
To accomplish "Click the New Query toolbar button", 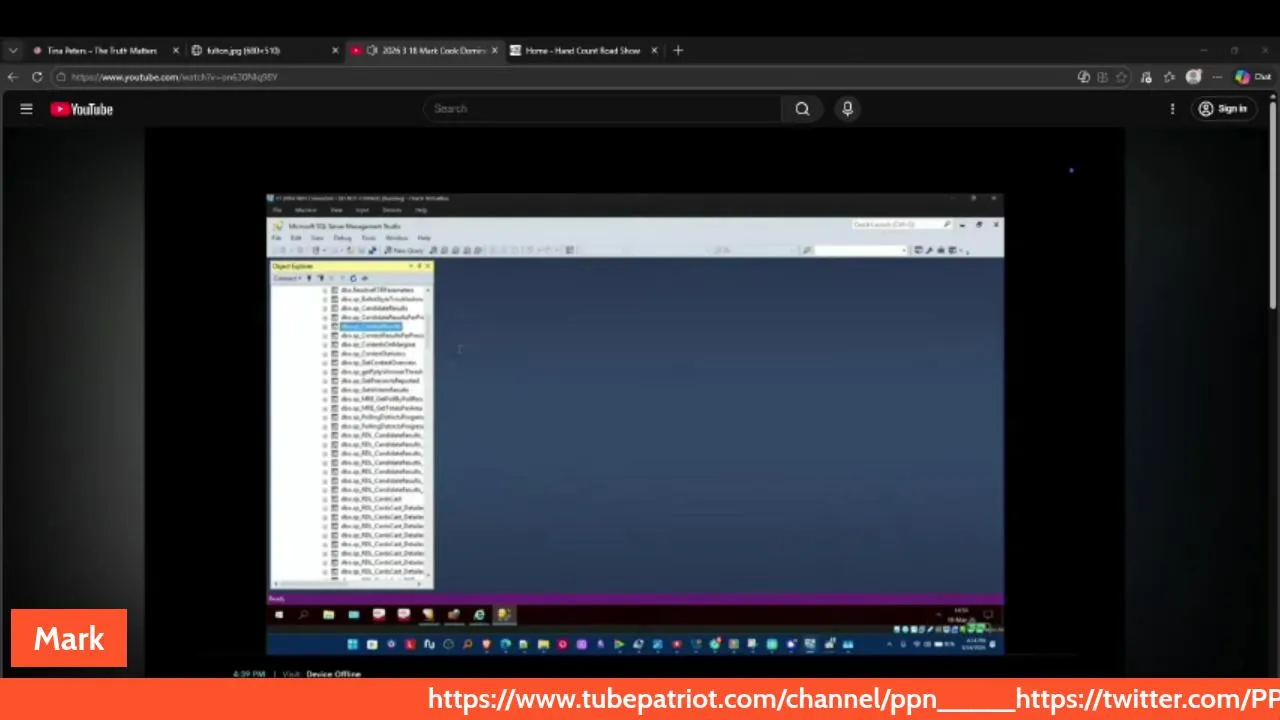I will [x=404, y=250].
